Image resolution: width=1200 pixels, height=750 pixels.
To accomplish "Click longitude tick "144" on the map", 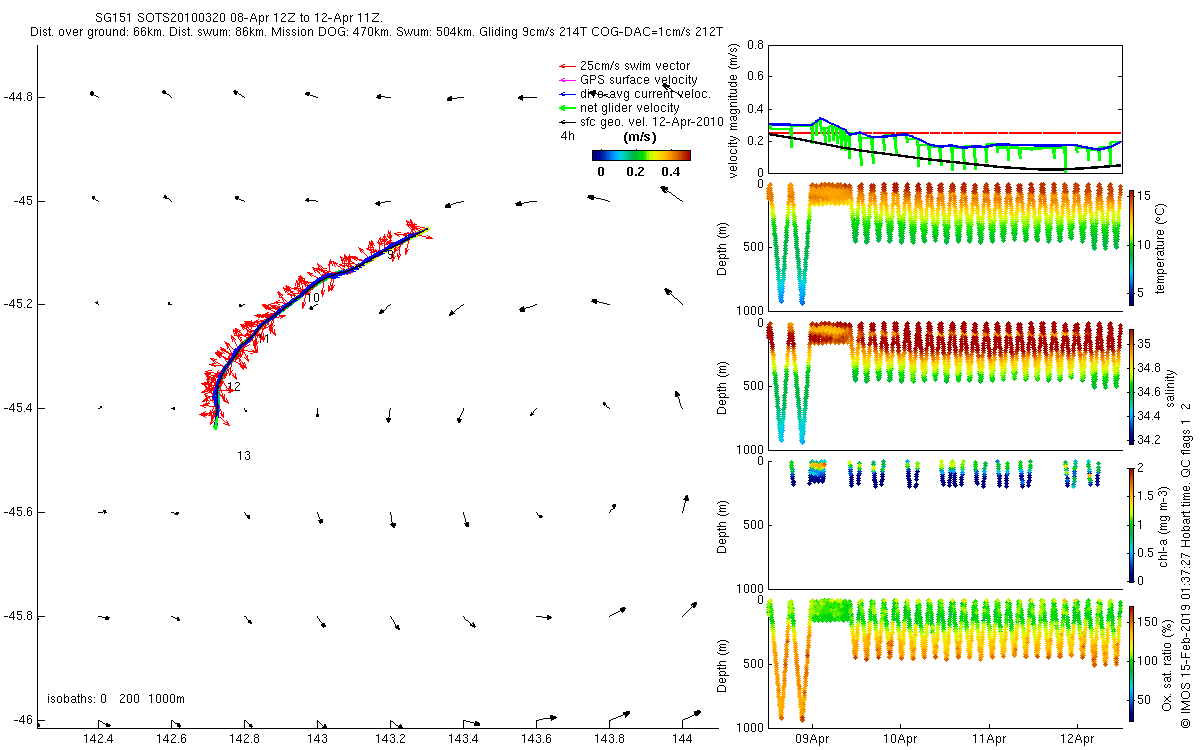I will [x=683, y=739].
